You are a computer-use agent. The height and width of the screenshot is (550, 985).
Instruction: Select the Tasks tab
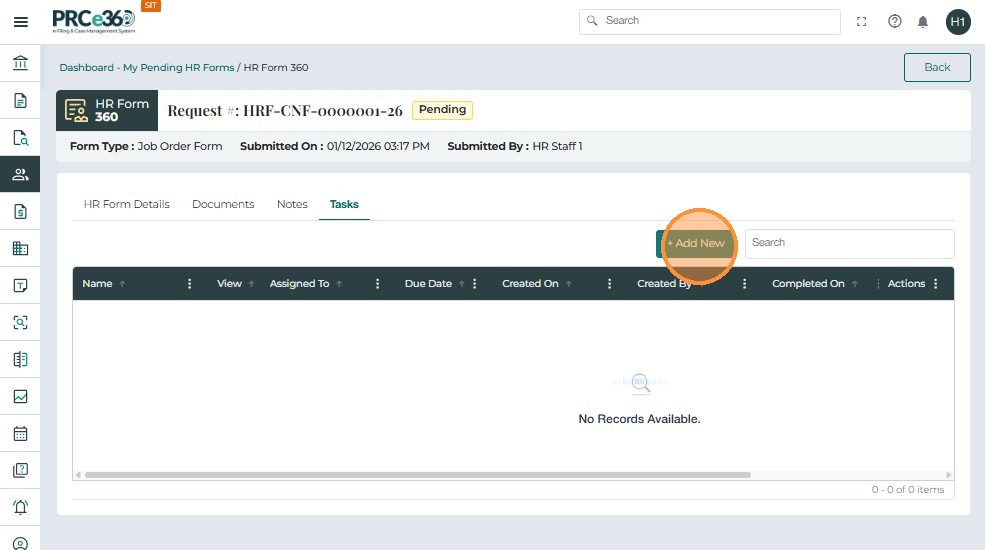344,204
